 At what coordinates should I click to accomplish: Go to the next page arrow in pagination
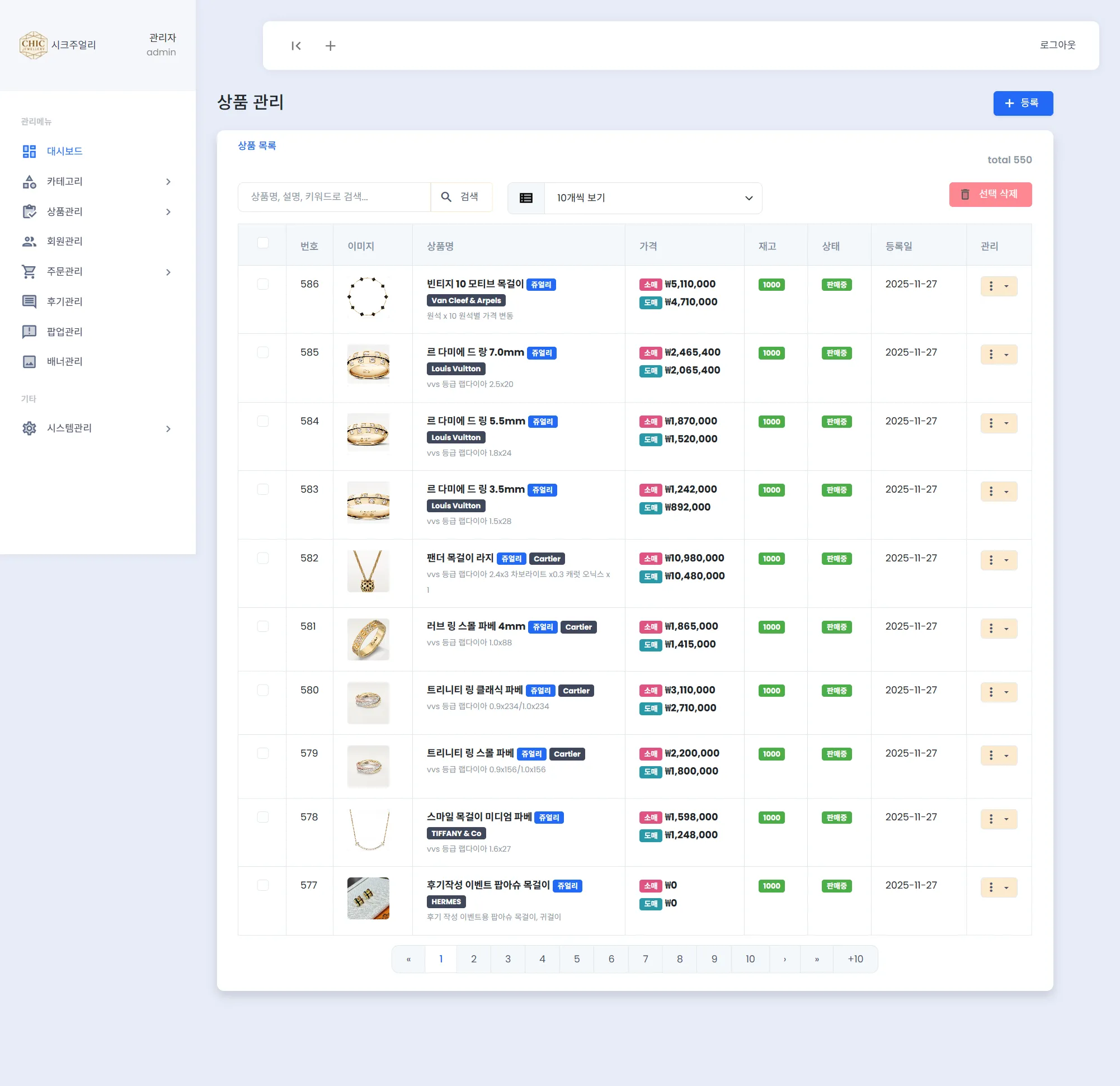(x=784, y=959)
